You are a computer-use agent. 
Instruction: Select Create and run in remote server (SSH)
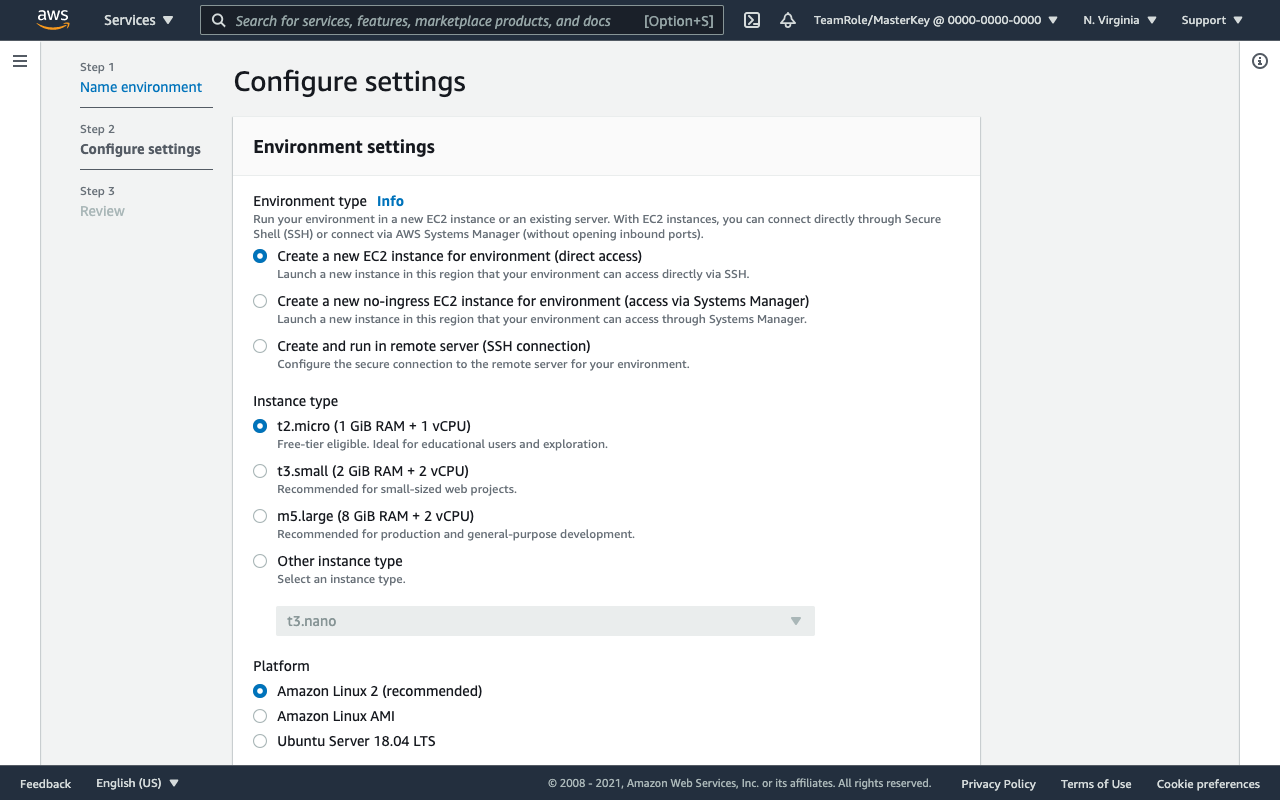(x=260, y=346)
